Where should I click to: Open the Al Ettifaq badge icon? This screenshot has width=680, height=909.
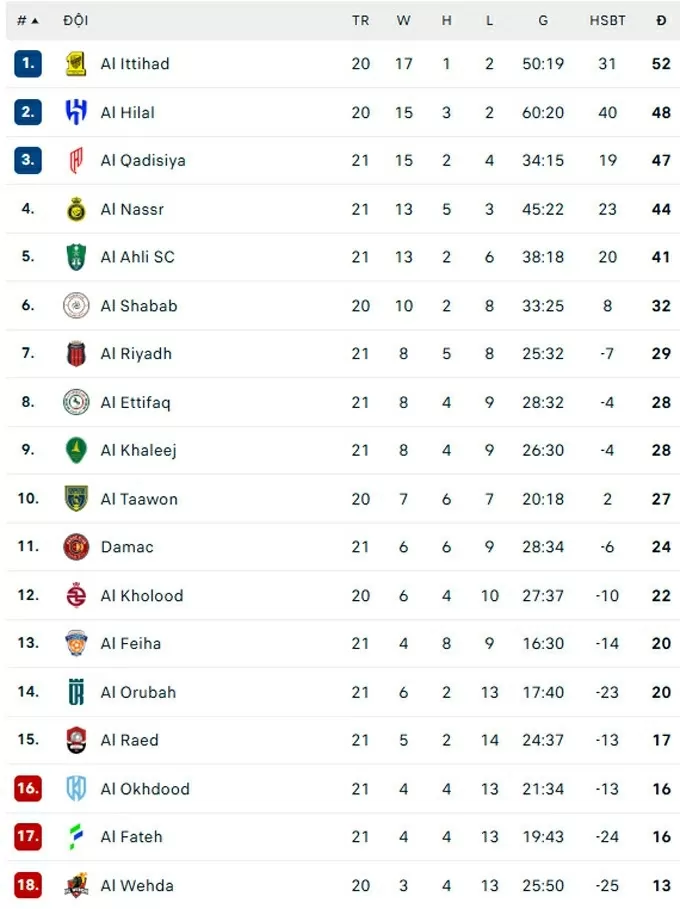(x=75, y=402)
